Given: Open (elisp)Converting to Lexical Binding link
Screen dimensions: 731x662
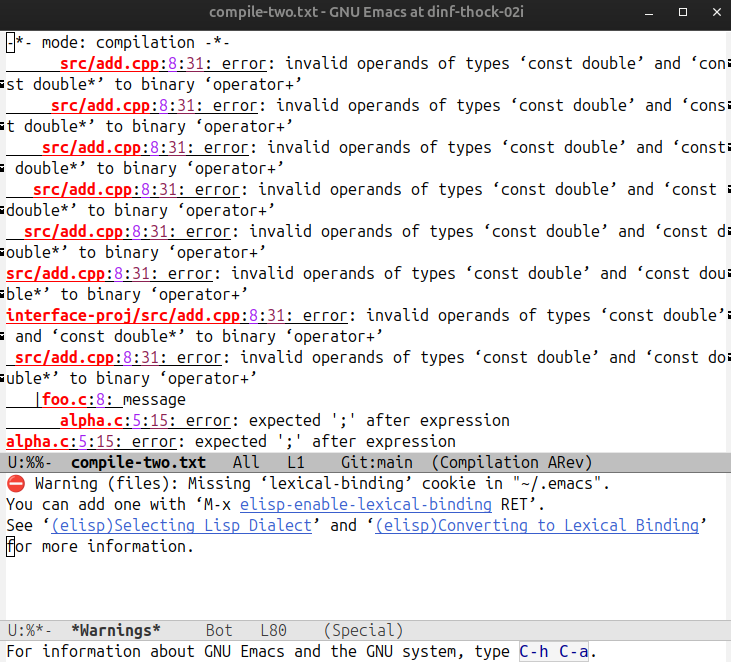Looking at the screenshot, I should pos(537,525).
